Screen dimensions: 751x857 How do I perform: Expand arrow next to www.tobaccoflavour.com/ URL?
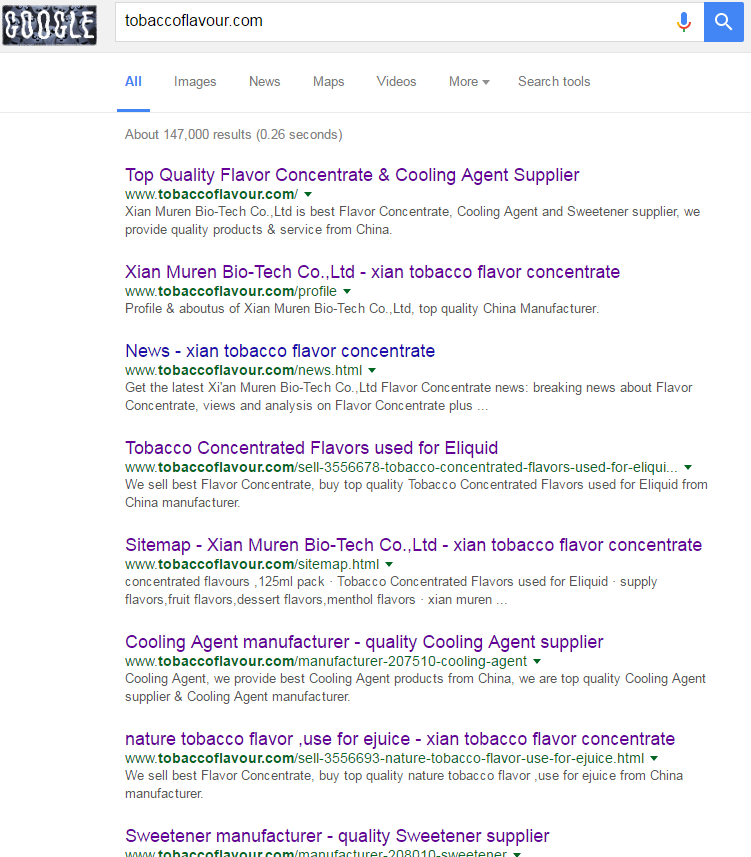tap(308, 194)
